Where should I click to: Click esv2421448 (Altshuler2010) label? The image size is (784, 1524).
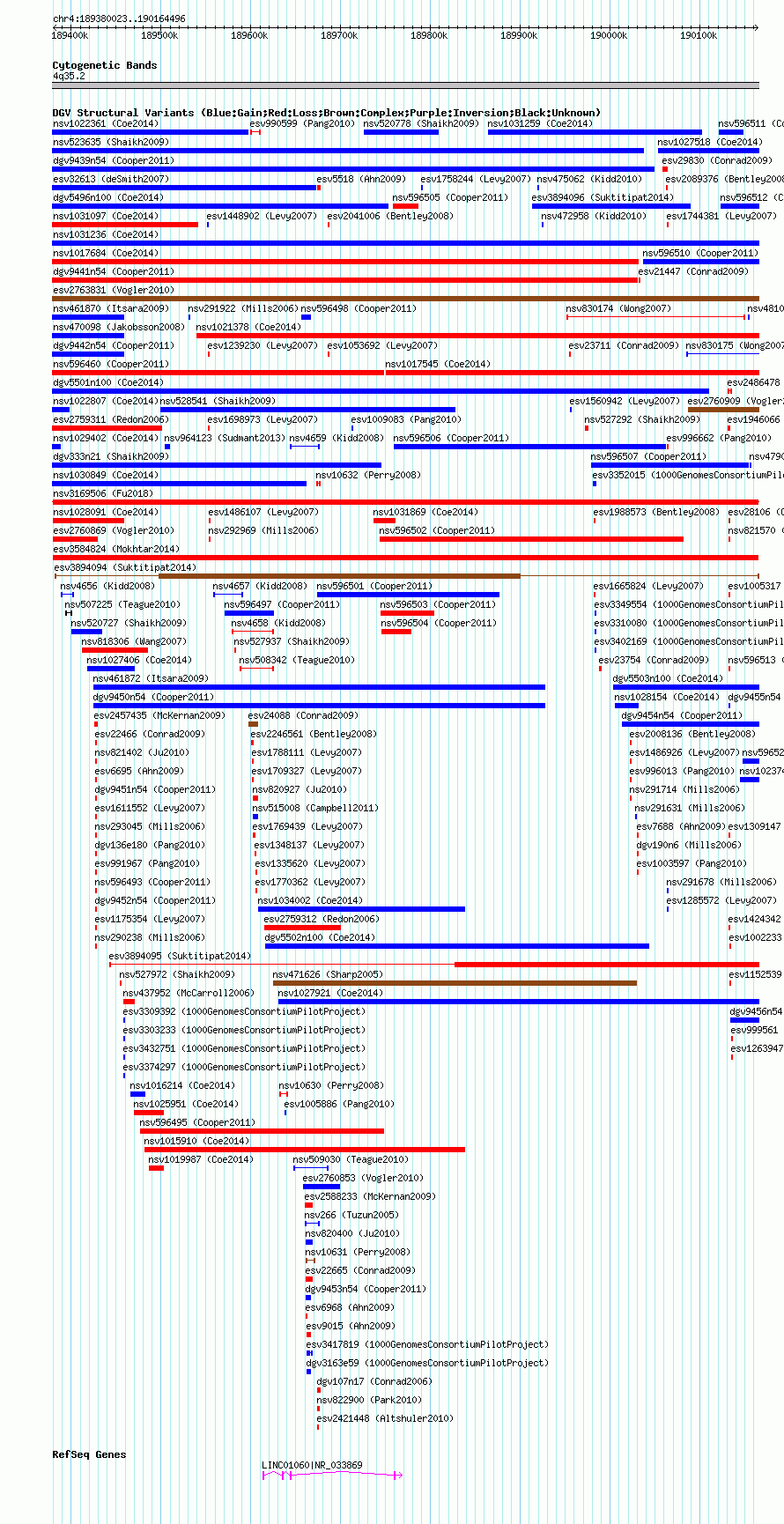pyautogui.click(x=385, y=1418)
